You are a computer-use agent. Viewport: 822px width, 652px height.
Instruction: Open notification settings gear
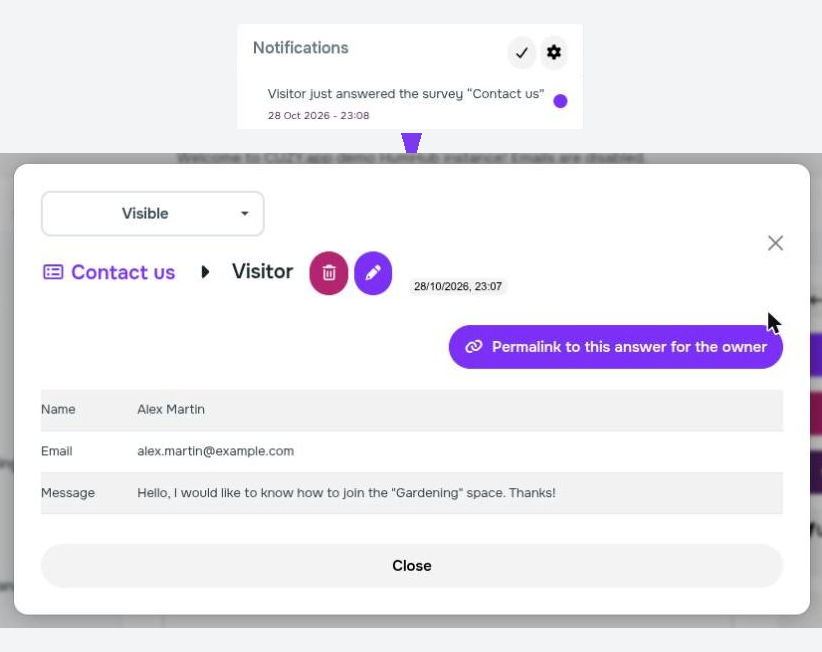pos(554,52)
